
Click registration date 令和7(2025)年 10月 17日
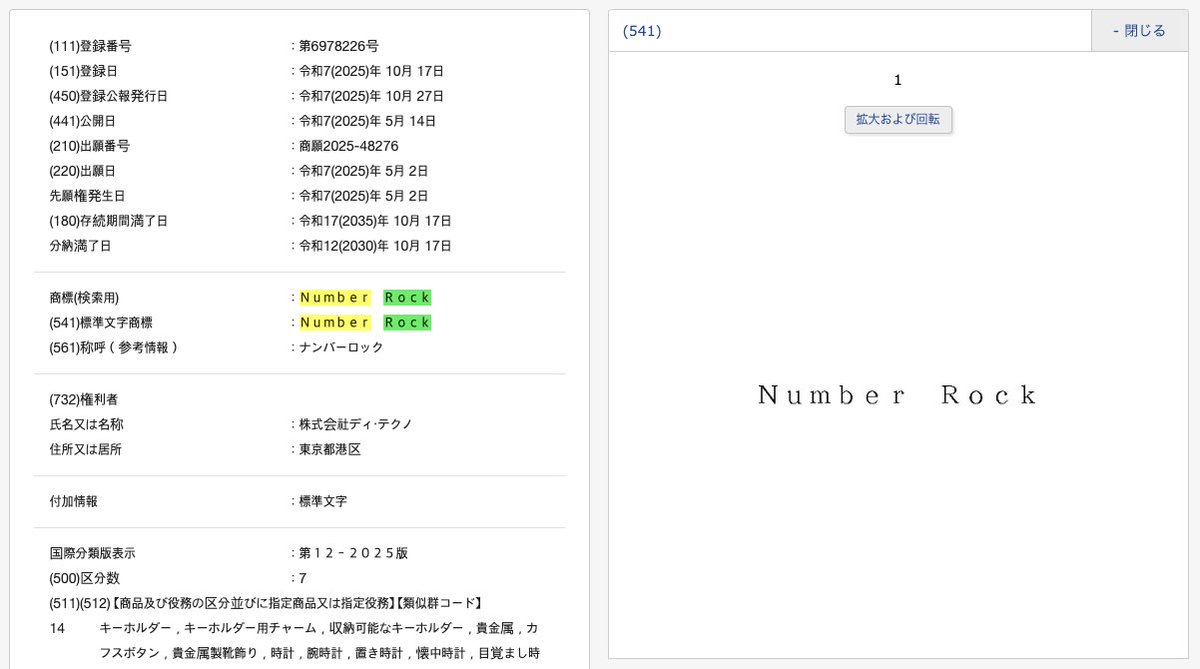tap(371, 71)
